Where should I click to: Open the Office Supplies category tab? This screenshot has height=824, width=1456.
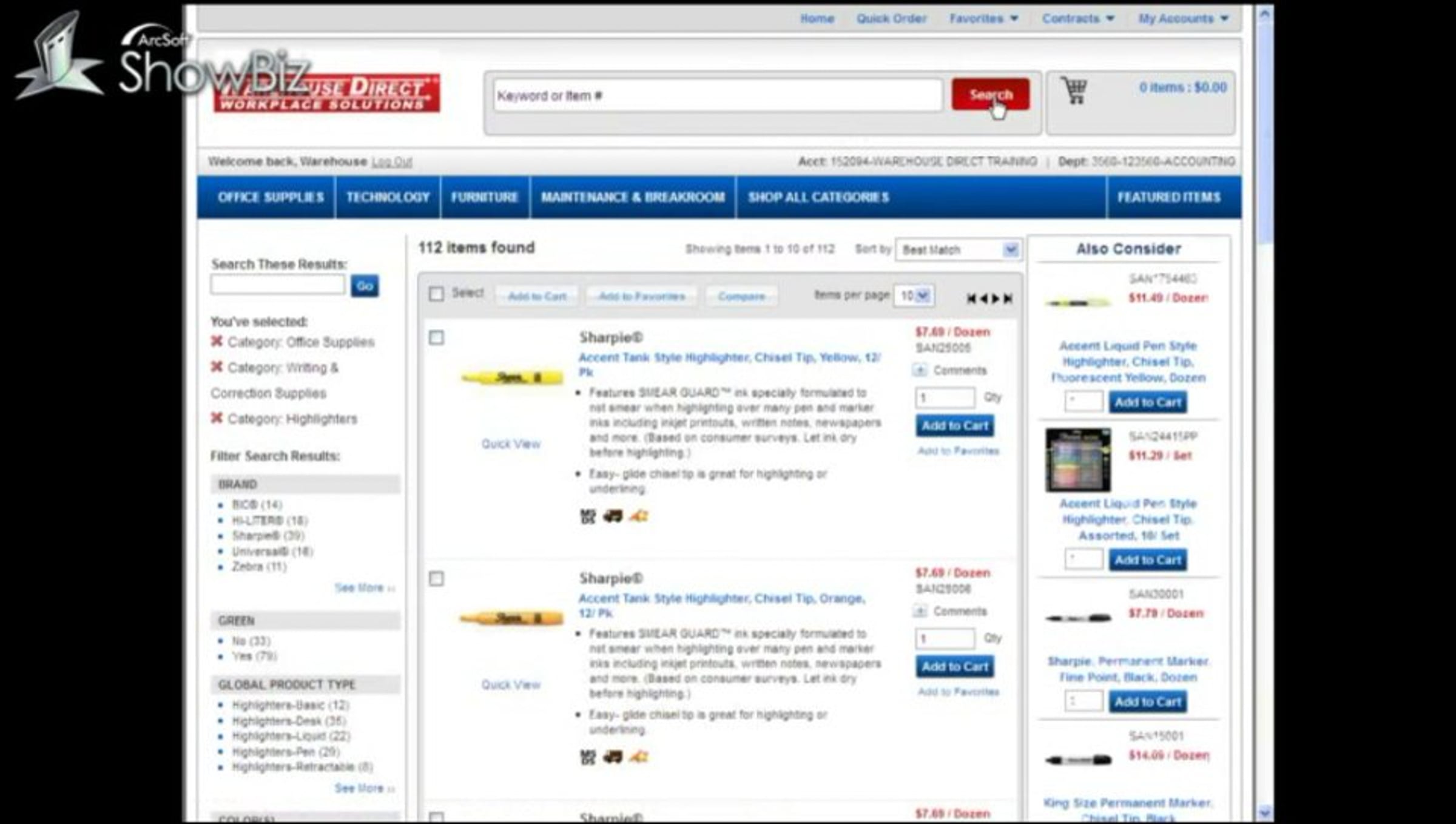pos(271,197)
